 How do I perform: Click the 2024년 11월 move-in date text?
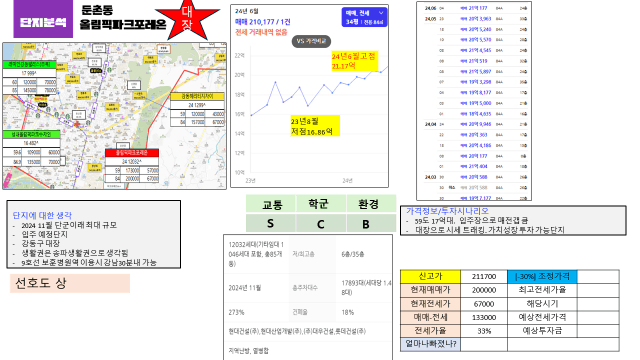pyautogui.click(x=244, y=288)
